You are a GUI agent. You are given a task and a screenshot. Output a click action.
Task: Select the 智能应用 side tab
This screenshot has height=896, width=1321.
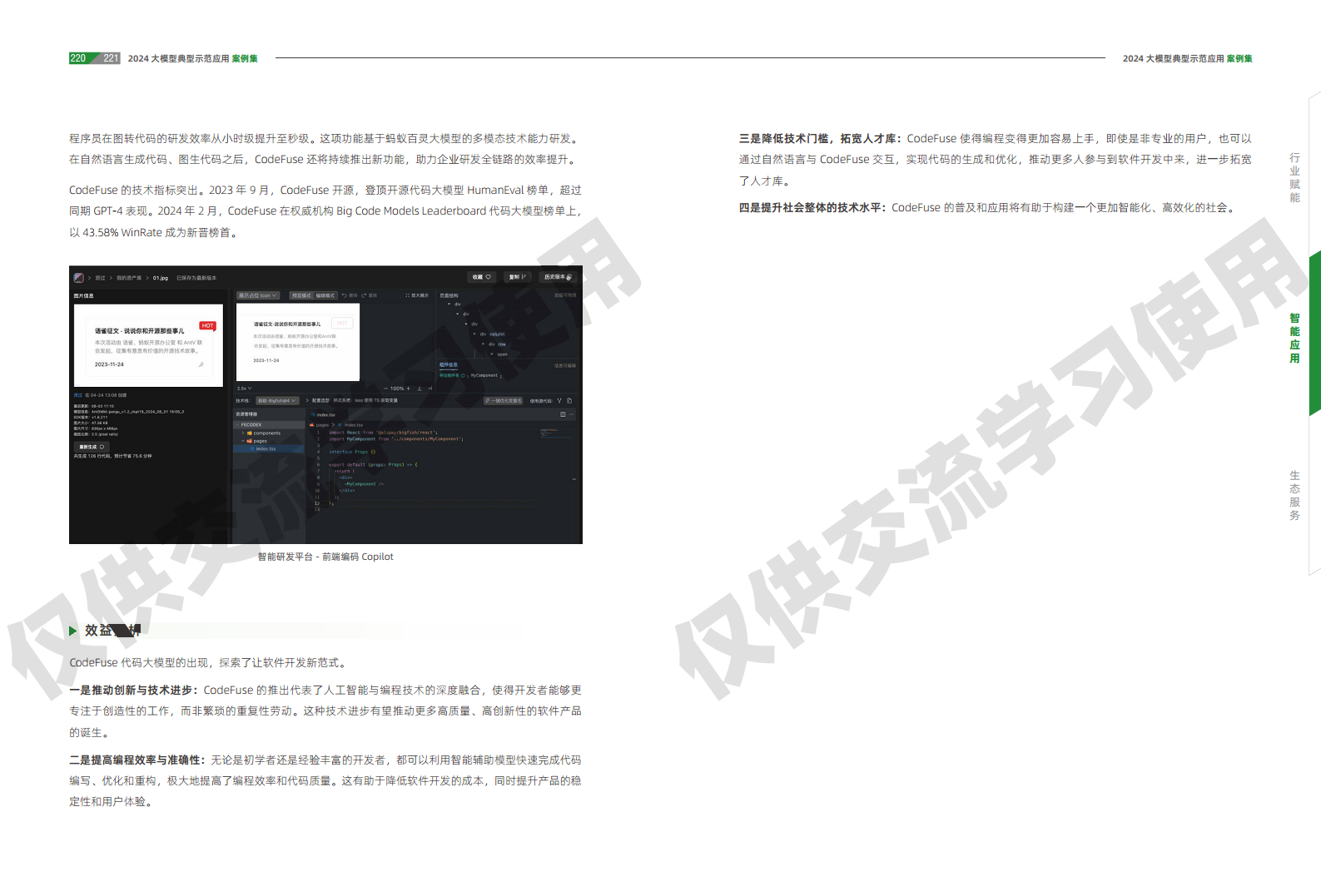point(1294,338)
